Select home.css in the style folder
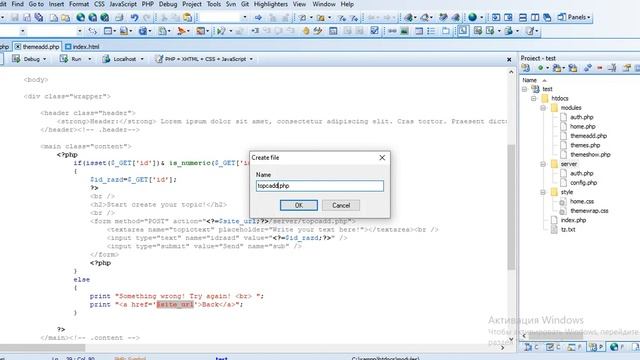The width and height of the screenshot is (640, 360). pos(582,202)
